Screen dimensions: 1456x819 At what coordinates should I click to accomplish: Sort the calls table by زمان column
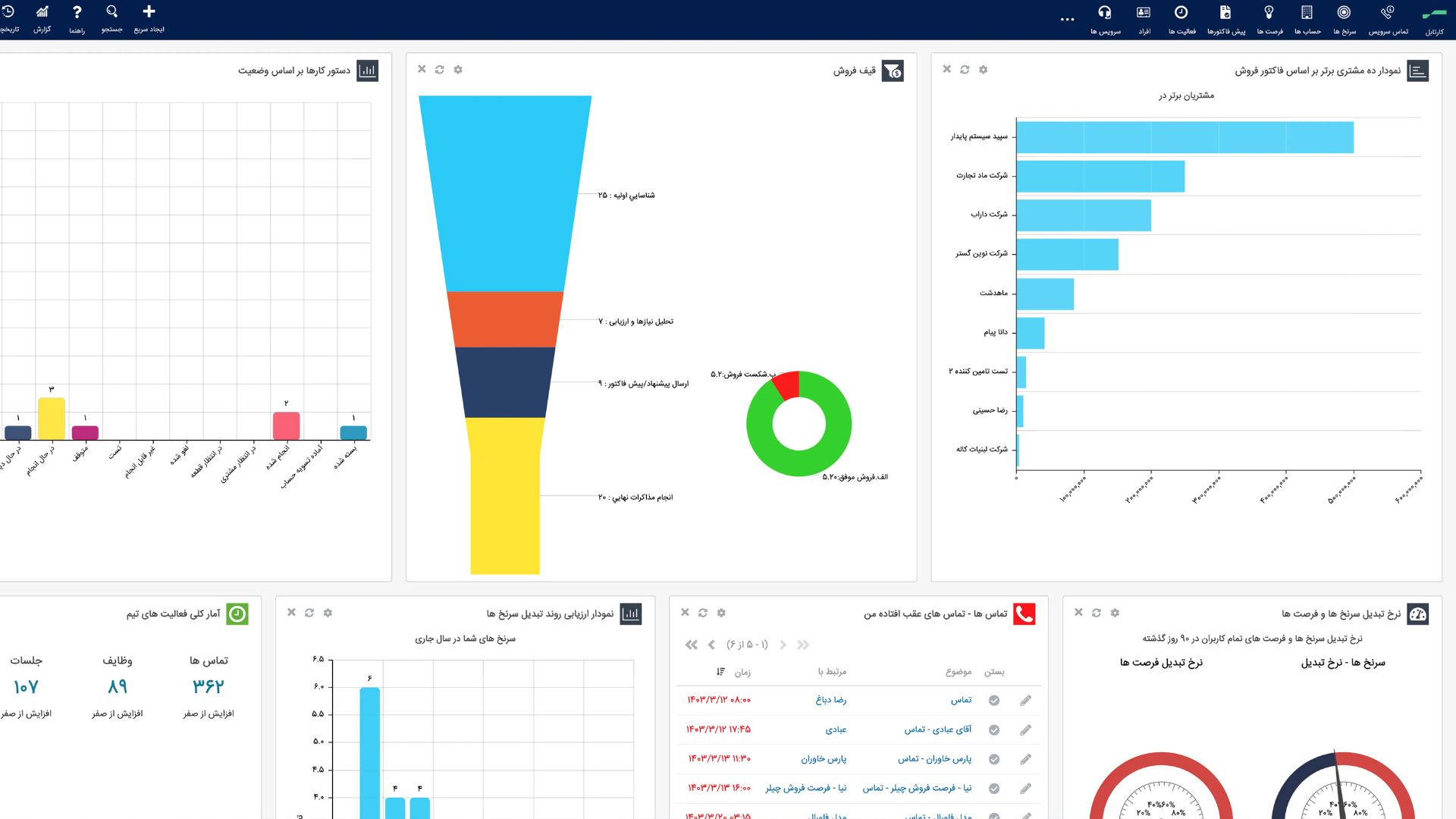coord(733,672)
